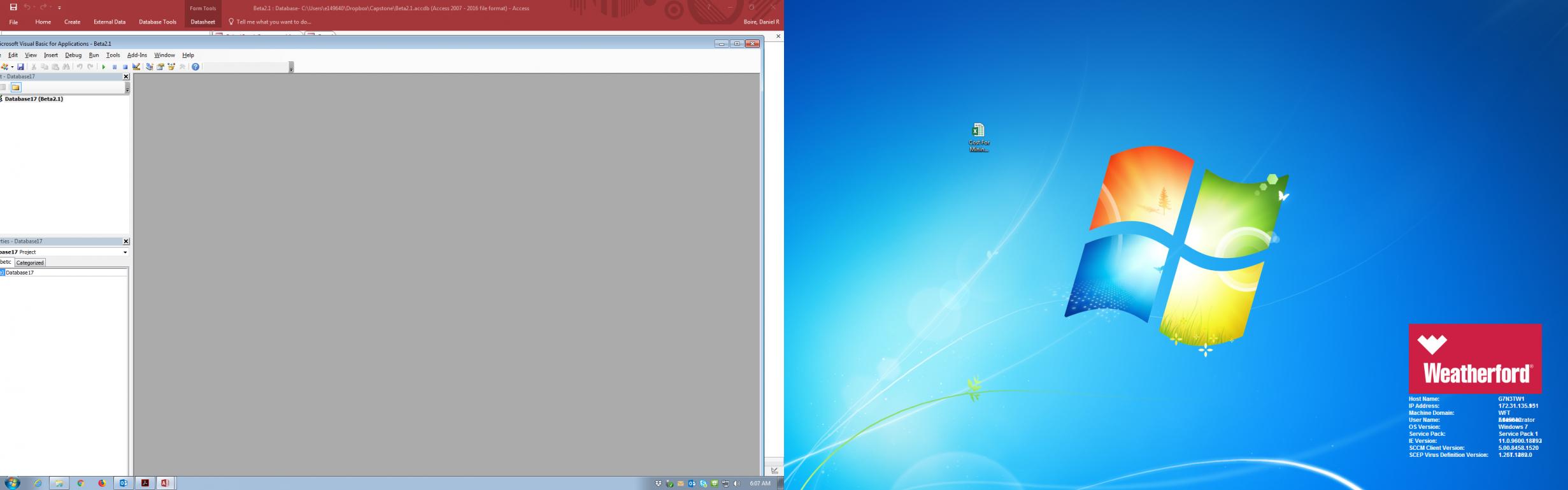Open the Insert menu in VBA editor
Image resolution: width=1568 pixels, height=490 pixels.
51,55
